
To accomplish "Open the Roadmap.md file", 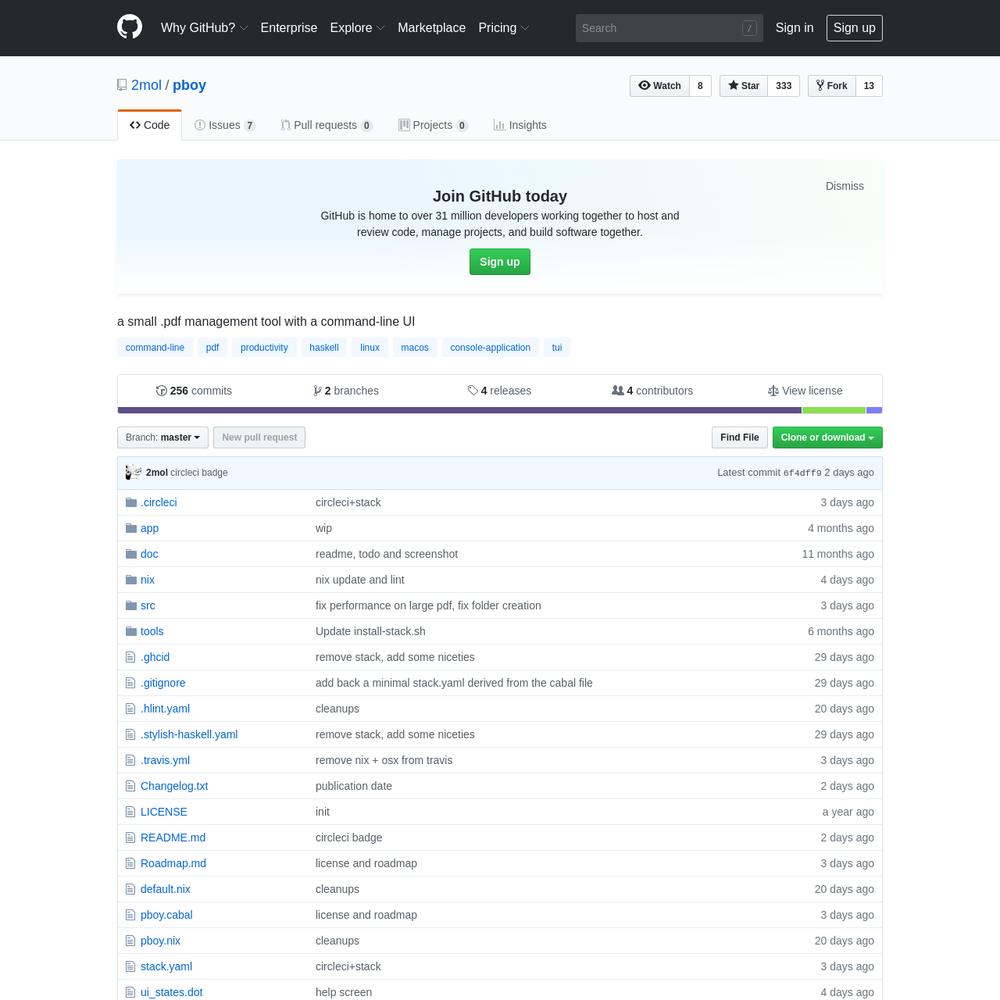I will point(173,864).
